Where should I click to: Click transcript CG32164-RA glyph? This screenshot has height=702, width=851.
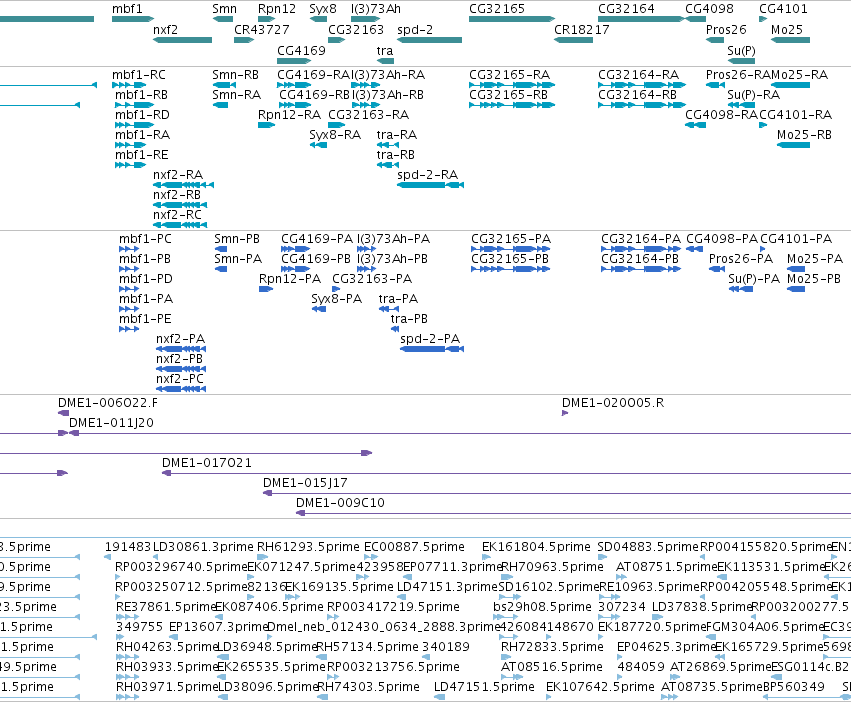[x=642, y=85]
